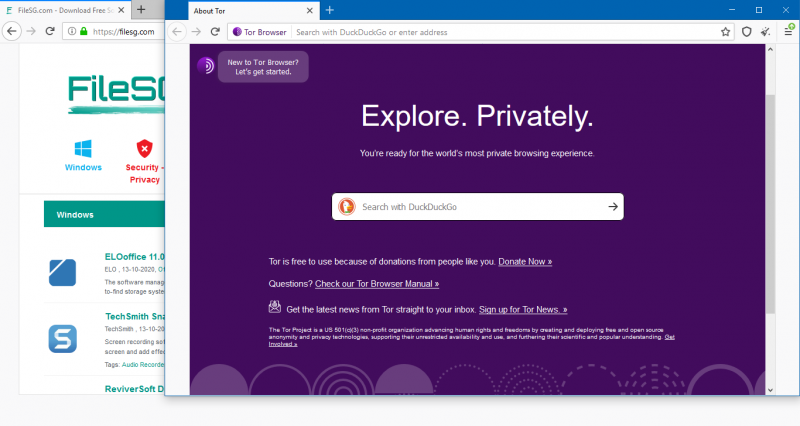
Task: Reload the FileSG page
Action: point(50,31)
